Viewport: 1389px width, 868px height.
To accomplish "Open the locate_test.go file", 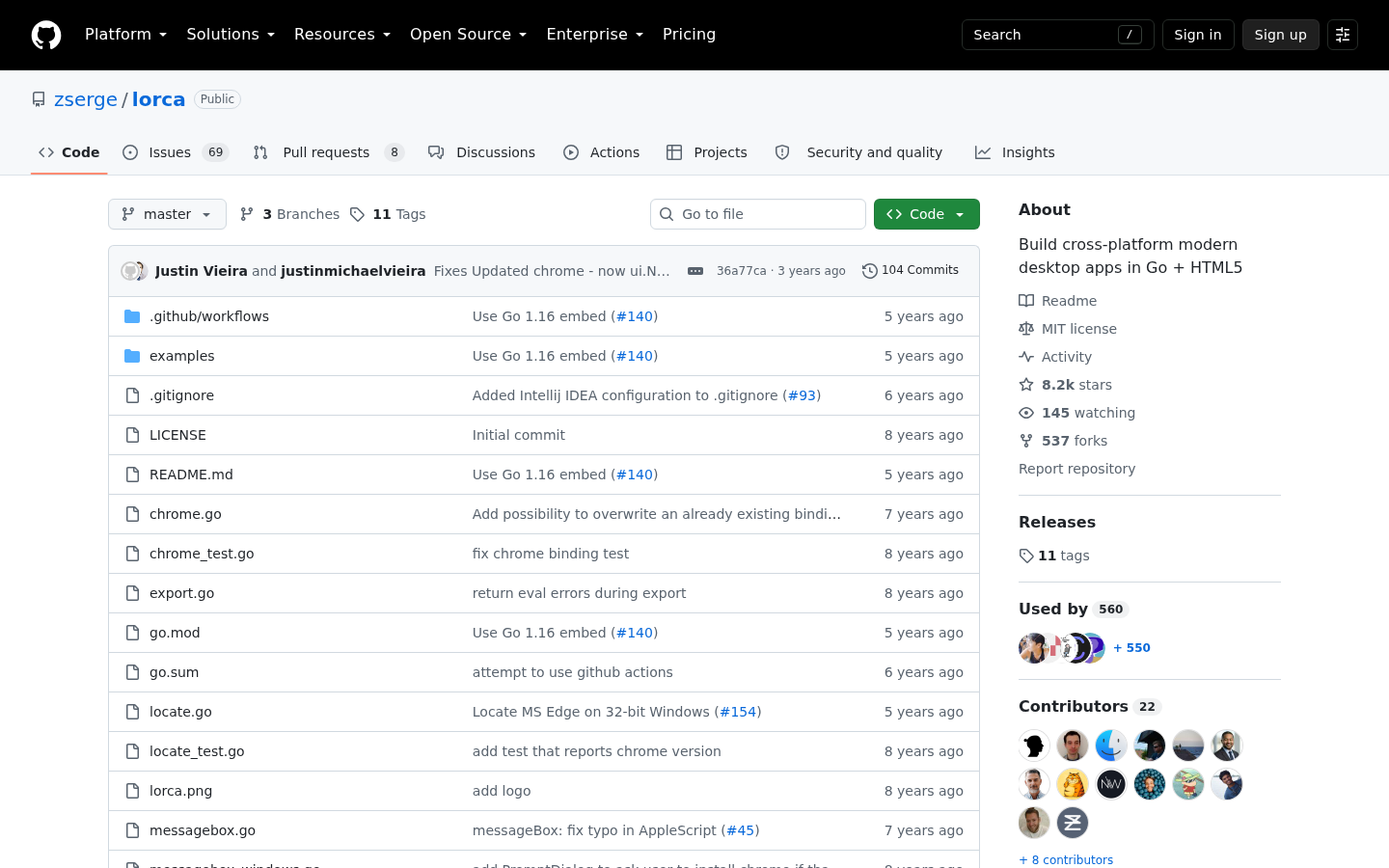I will (197, 751).
